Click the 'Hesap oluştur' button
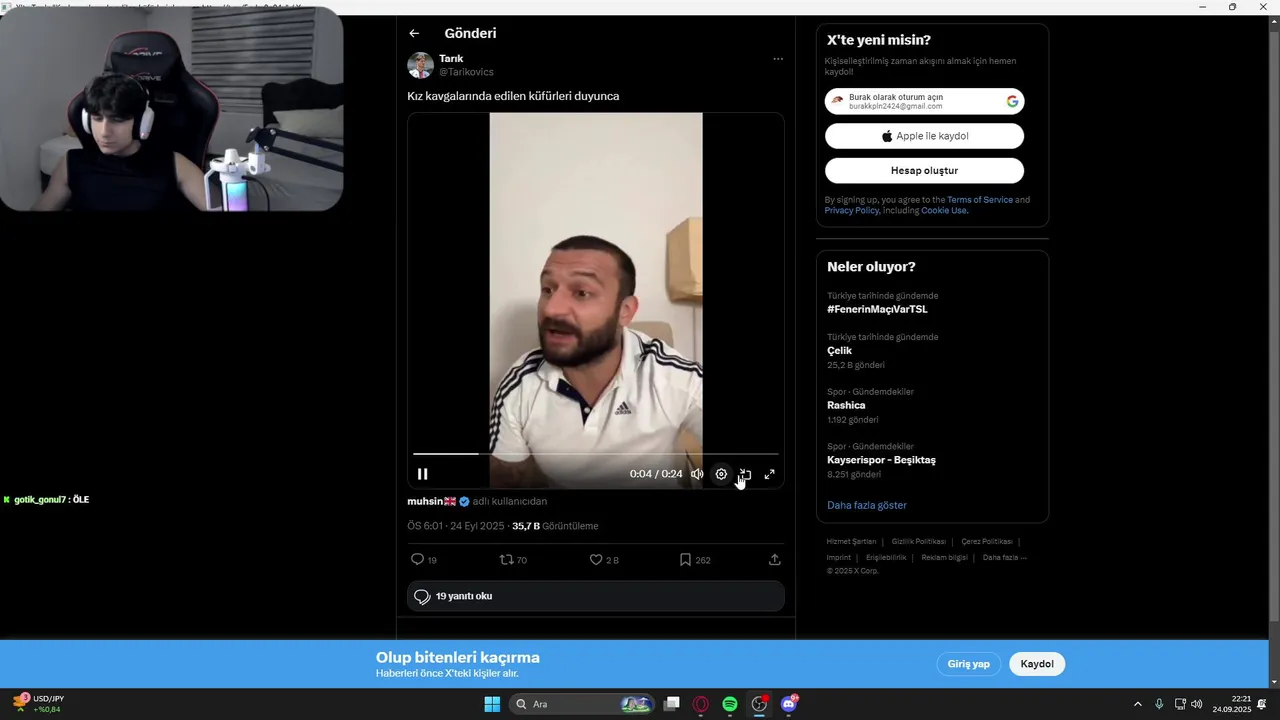 click(924, 171)
